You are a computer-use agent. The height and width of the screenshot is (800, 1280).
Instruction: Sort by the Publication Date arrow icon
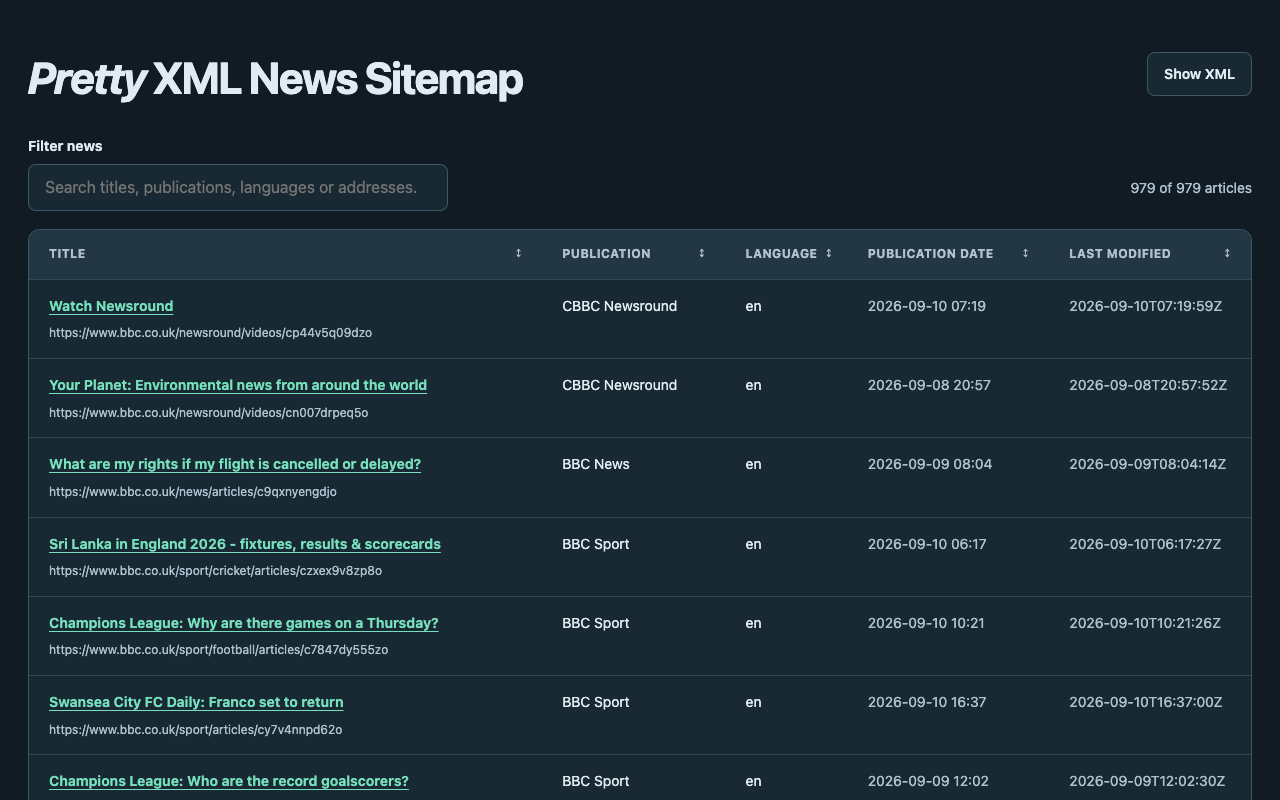point(1025,254)
